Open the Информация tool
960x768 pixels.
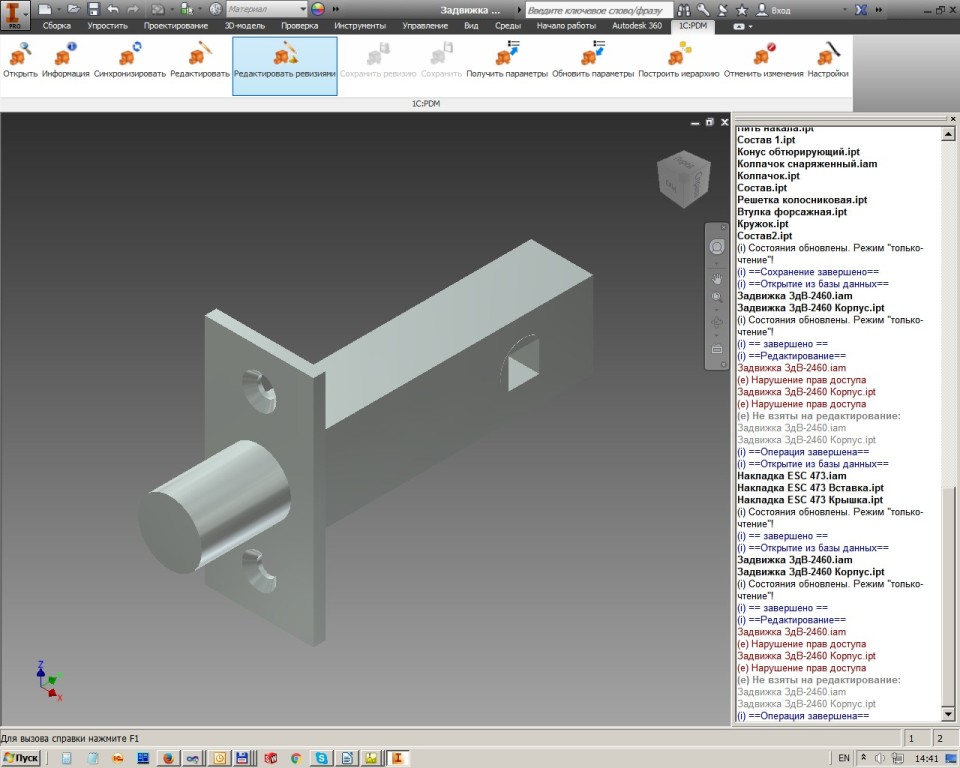[x=66, y=58]
